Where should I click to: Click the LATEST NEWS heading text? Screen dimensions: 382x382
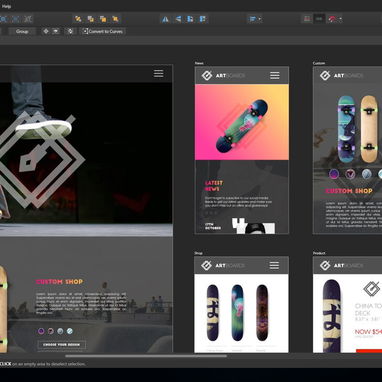point(214,186)
